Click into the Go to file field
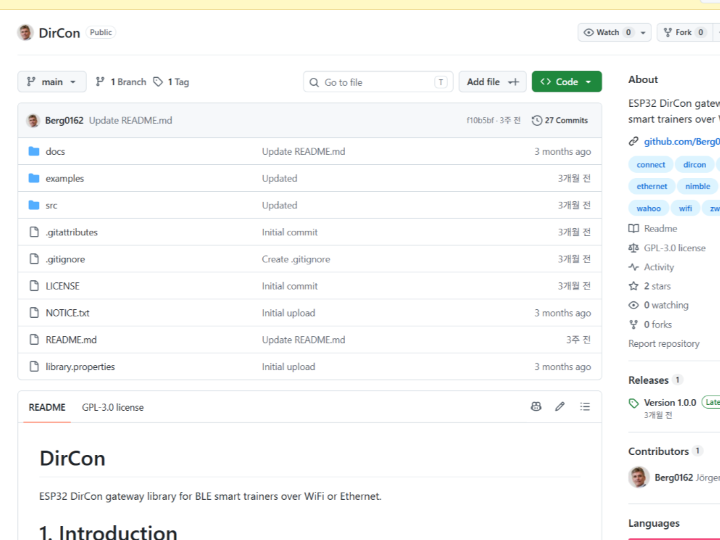 (x=378, y=82)
